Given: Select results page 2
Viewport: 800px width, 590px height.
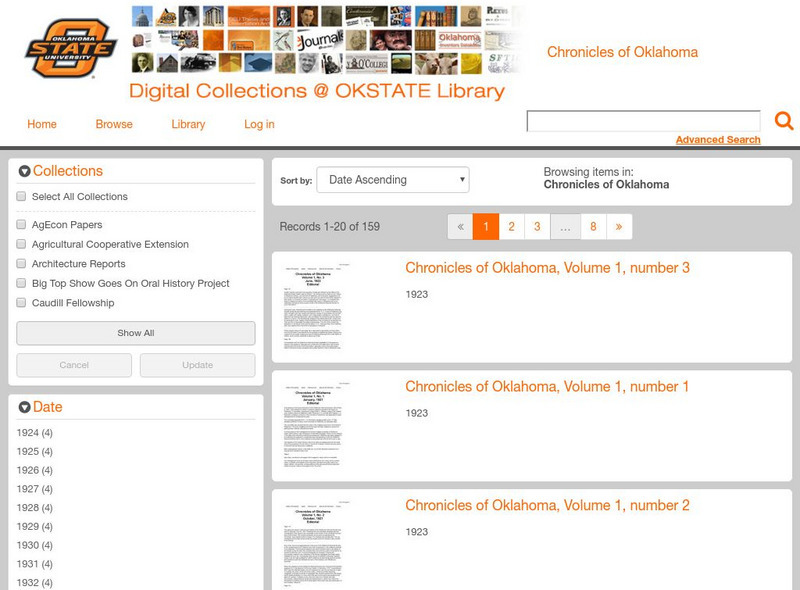Looking at the screenshot, I should tap(511, 227).
